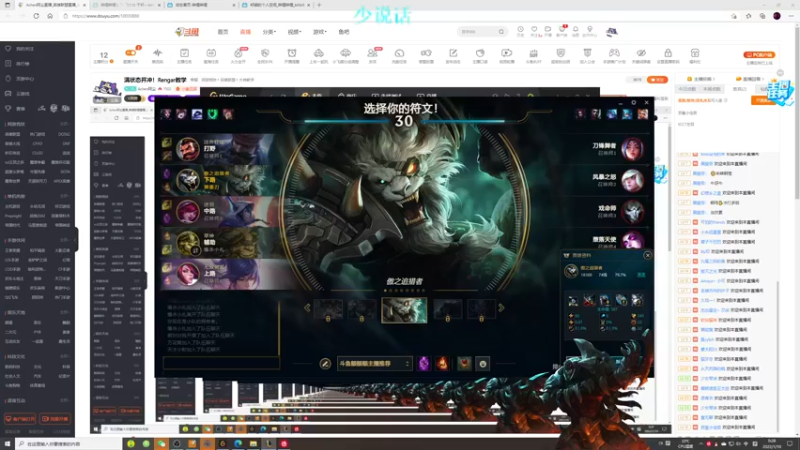Select the highlighted Rengar skin thumbnail

click(x=404, y=310)
